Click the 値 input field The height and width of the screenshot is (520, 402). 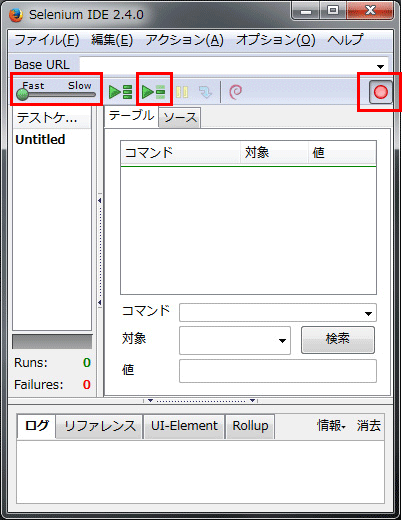click(x=278, y=371)
